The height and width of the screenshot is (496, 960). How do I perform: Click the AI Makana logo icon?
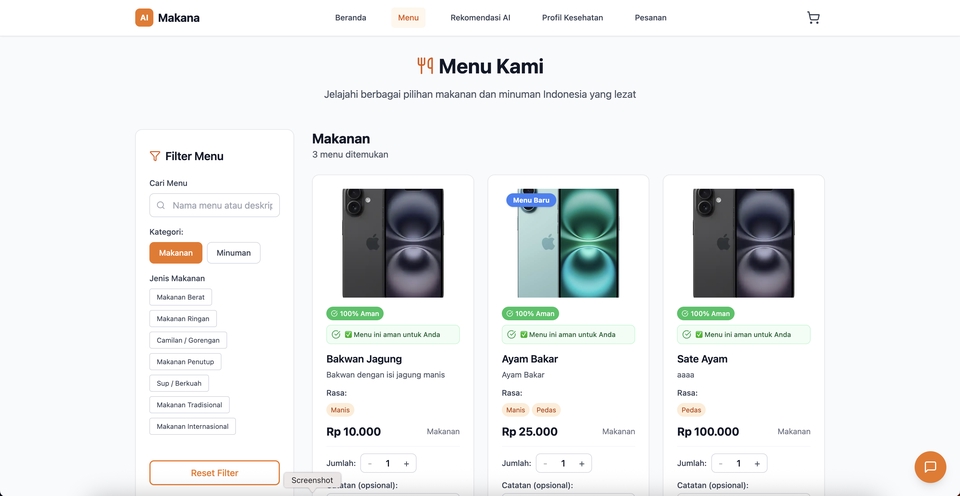[145, 17]
